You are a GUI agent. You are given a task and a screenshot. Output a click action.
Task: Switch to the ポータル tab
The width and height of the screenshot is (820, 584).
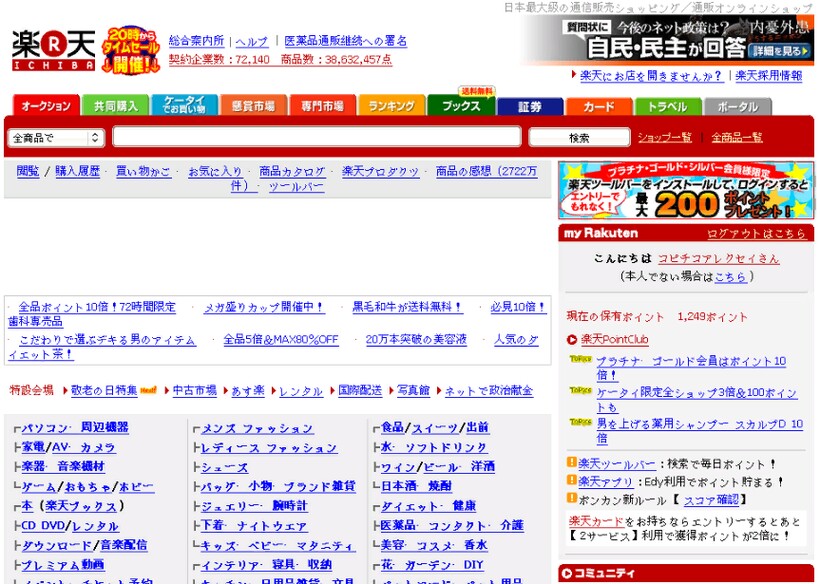pos(737,106)
